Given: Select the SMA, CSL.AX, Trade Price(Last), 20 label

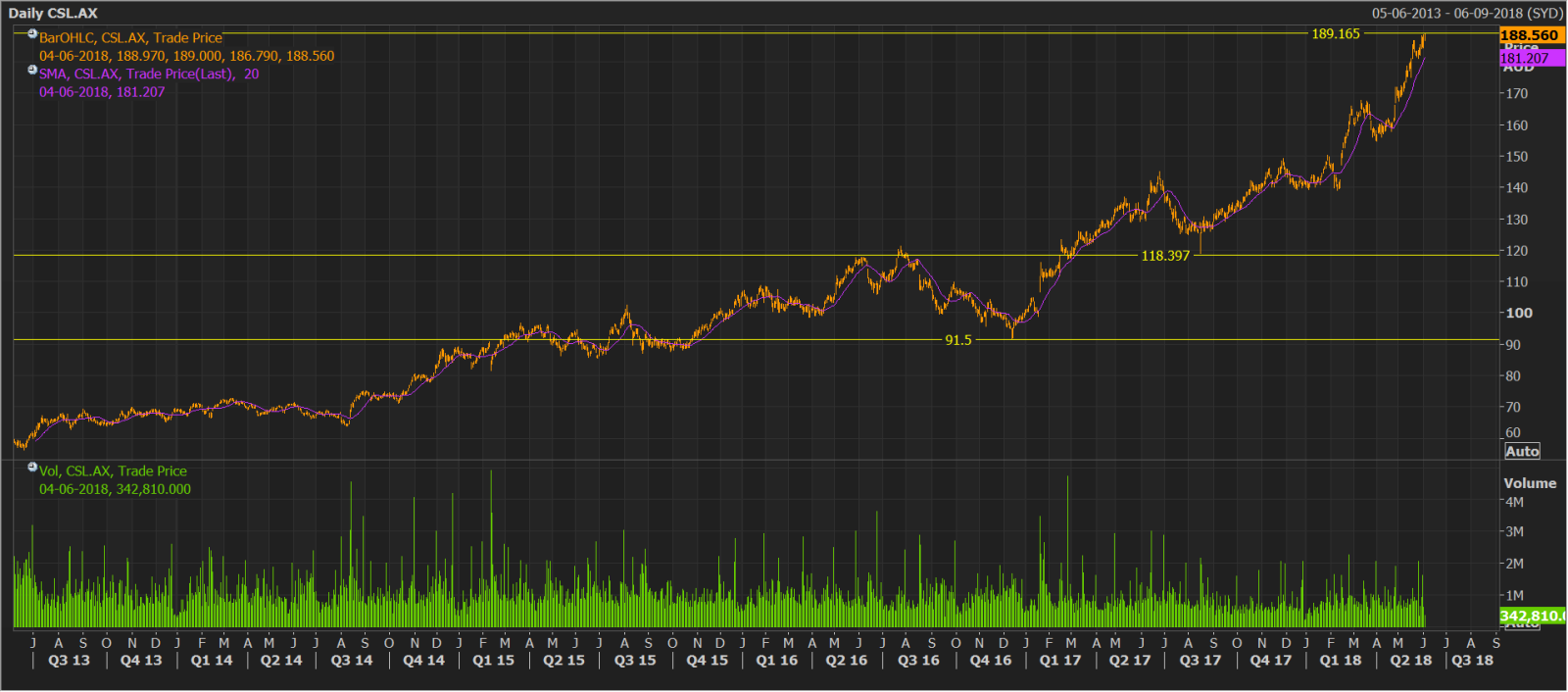Looking at the screenshot, I should tap(149, 74).
